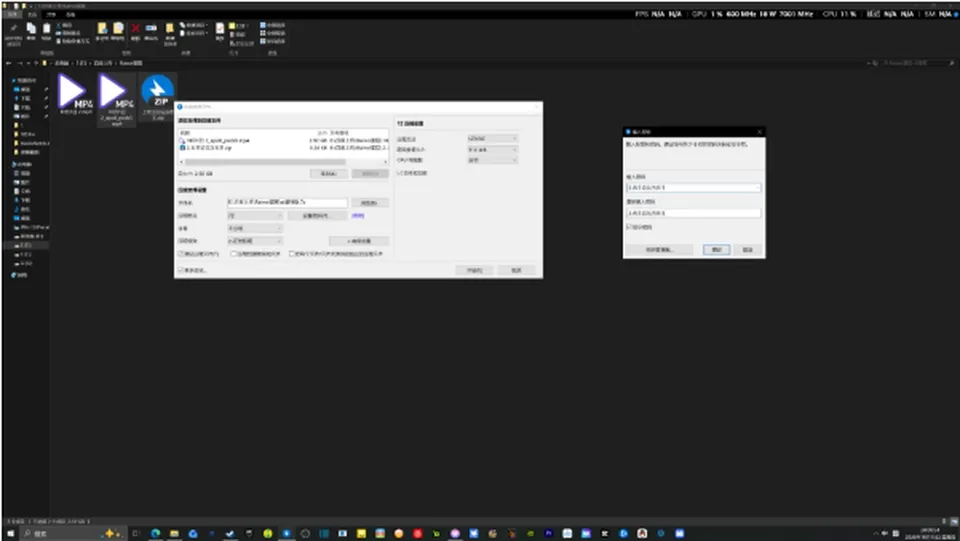Click the enter password input field
This screenshot has height=541, width=960.
[694, 188]
